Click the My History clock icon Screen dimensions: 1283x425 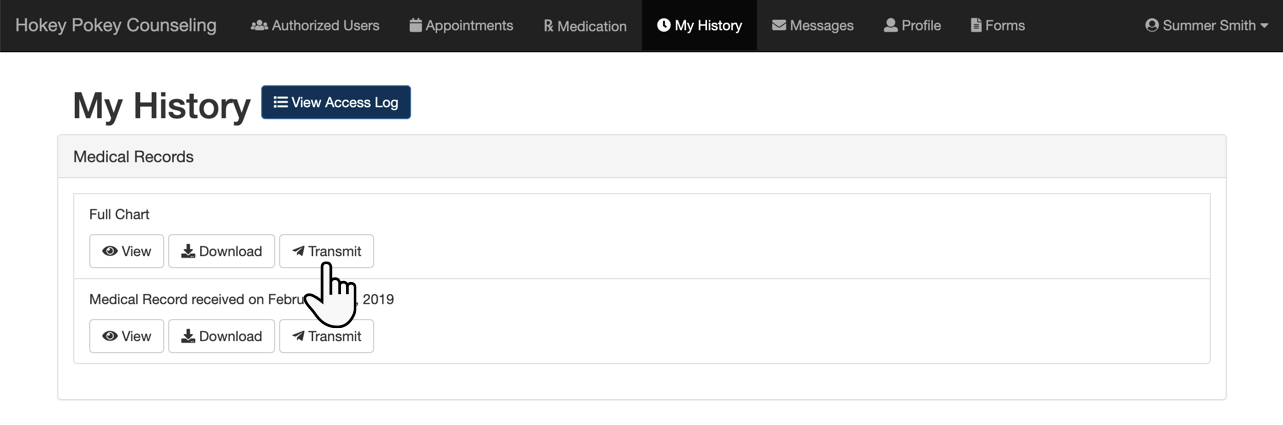[664, 25]
